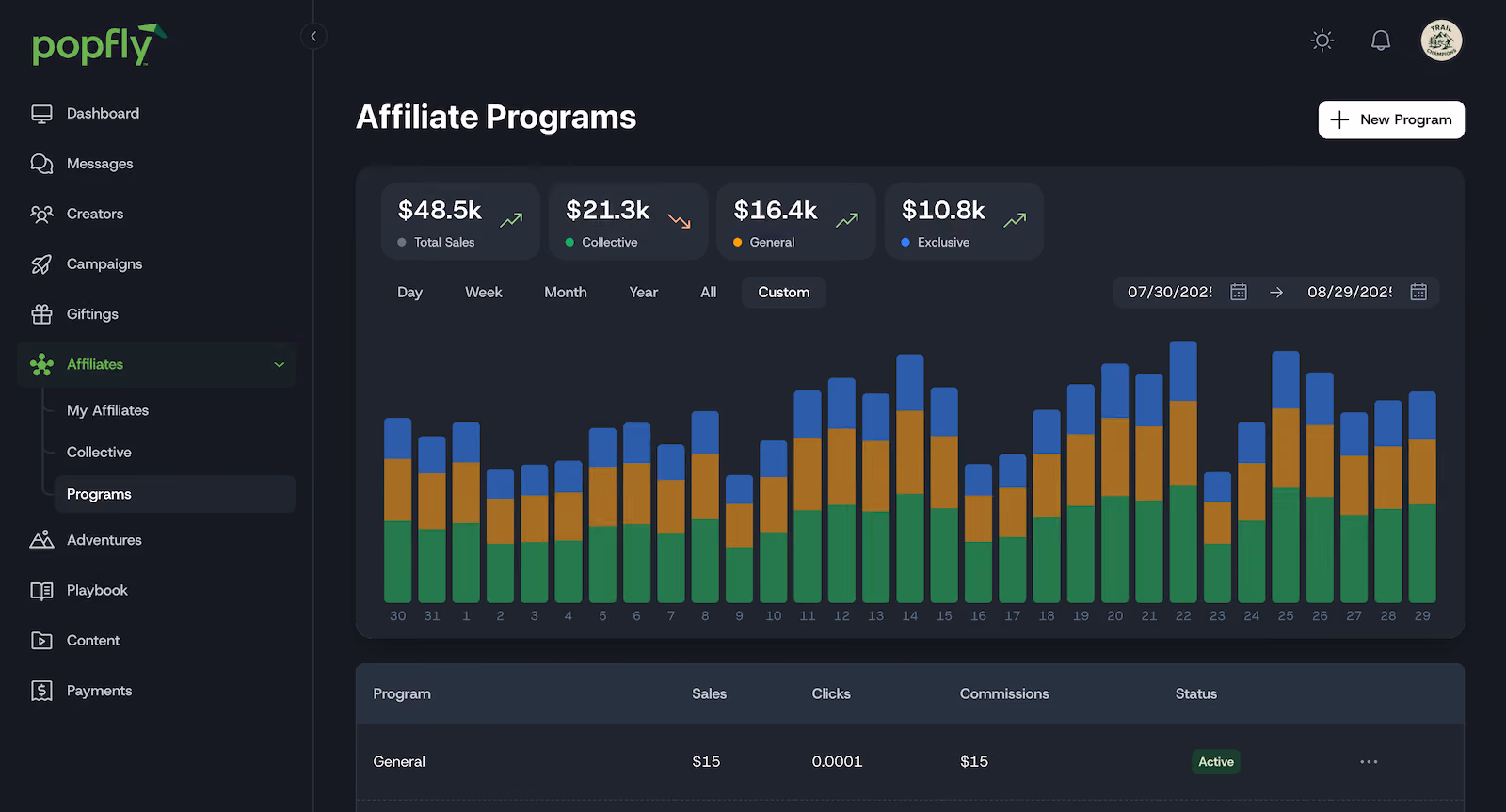The image size is (1506, 812).
Task: Open the start date calendar picker icon
Action: point(1239,292)
